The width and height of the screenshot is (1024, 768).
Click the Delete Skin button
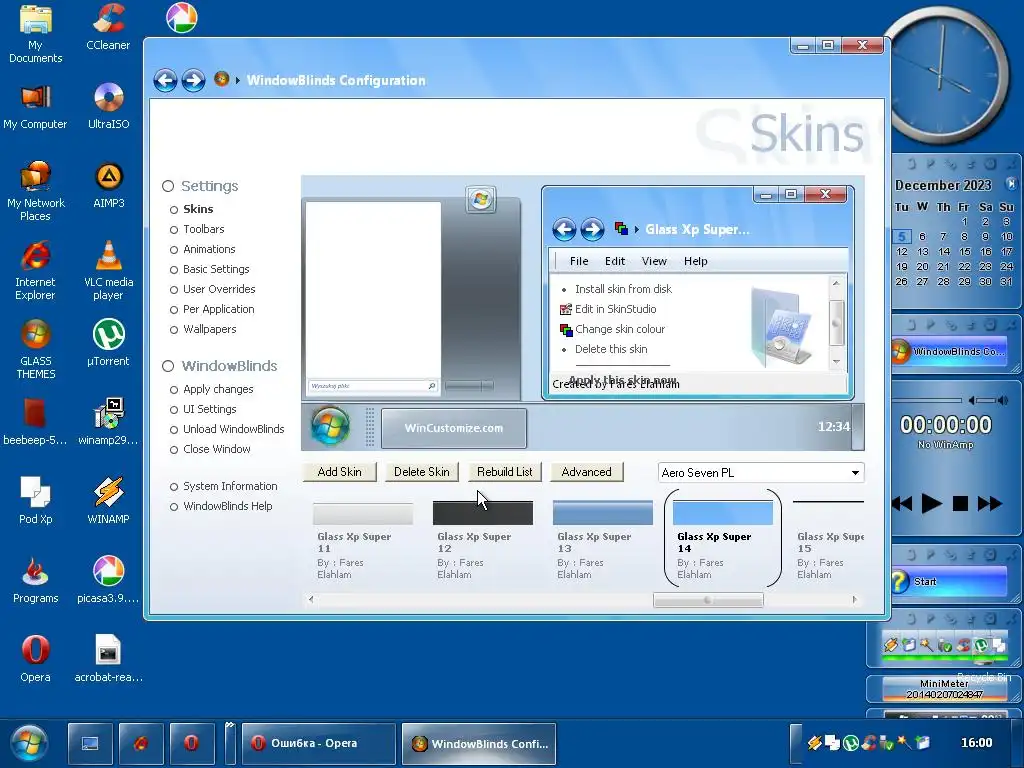(x=422, y=472)
